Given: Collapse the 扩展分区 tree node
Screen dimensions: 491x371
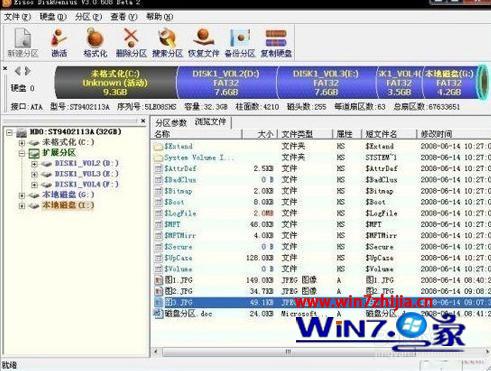Looking at the screenshot, I should click(22, 154).
